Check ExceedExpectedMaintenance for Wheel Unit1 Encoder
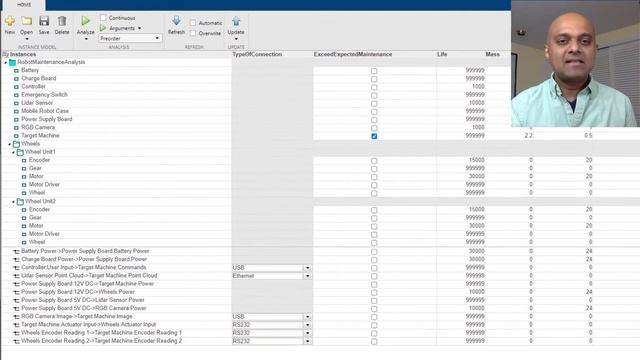The image size is (640, 360). pos(374,161)
